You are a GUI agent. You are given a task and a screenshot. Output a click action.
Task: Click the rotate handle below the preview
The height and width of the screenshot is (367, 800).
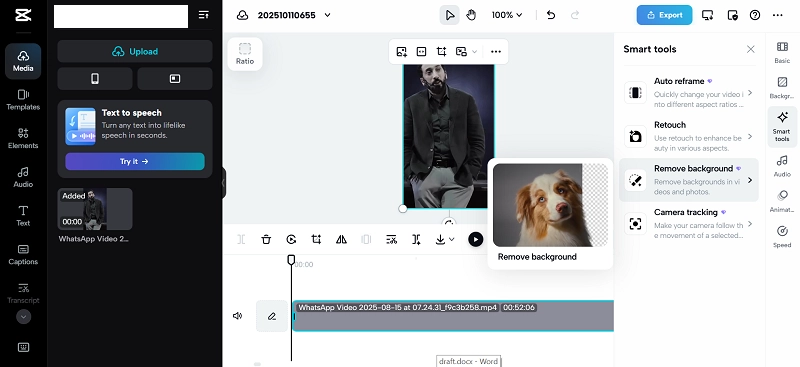pyautogui.click(x=449, y=223)
